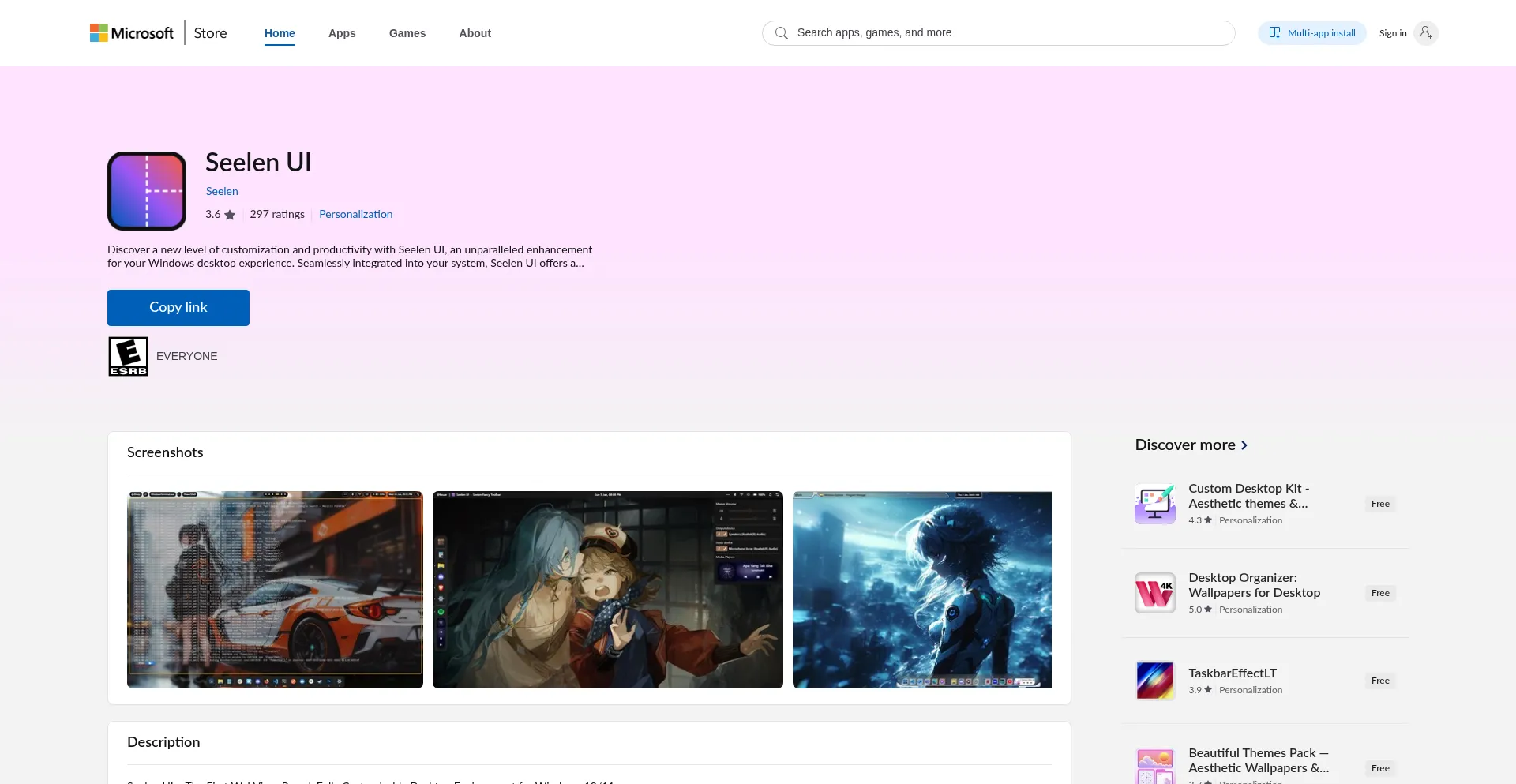Open the two anime girls screenshot

(608, 590)
